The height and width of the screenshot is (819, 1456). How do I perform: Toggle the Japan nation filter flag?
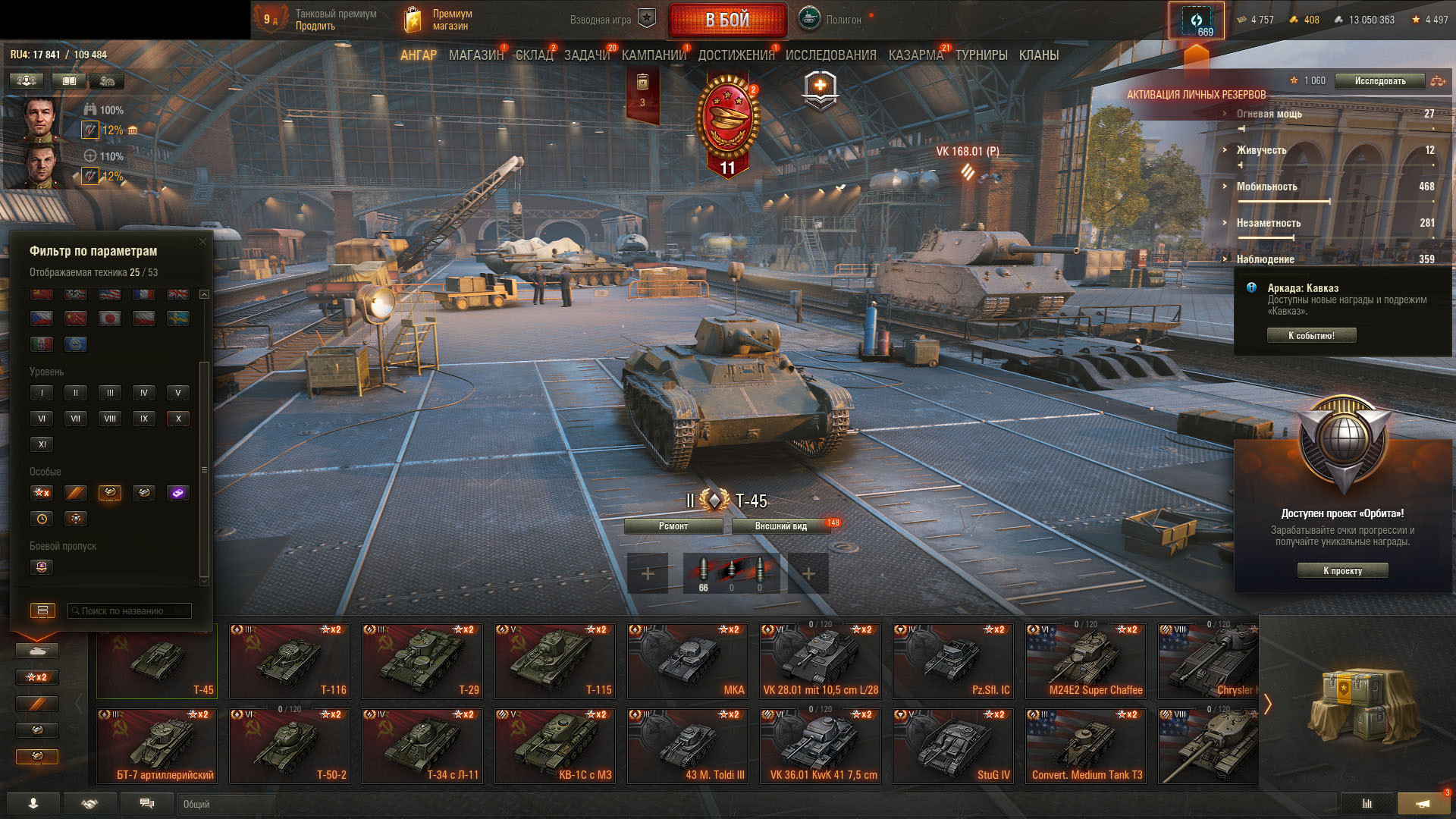(x=110, y=318)
